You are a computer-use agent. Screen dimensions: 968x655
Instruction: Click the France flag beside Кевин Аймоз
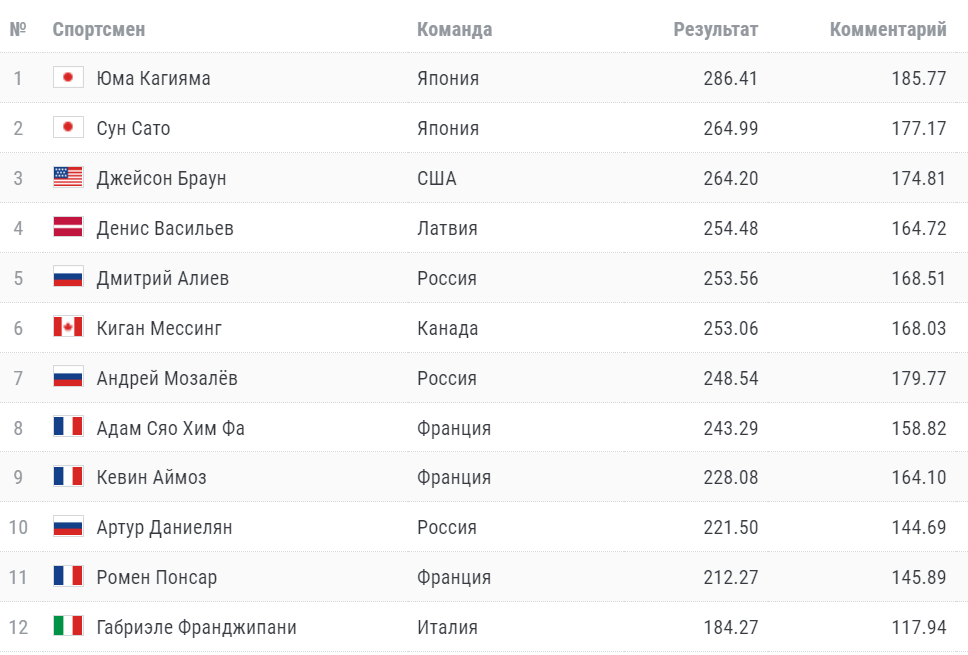point(68,477)
